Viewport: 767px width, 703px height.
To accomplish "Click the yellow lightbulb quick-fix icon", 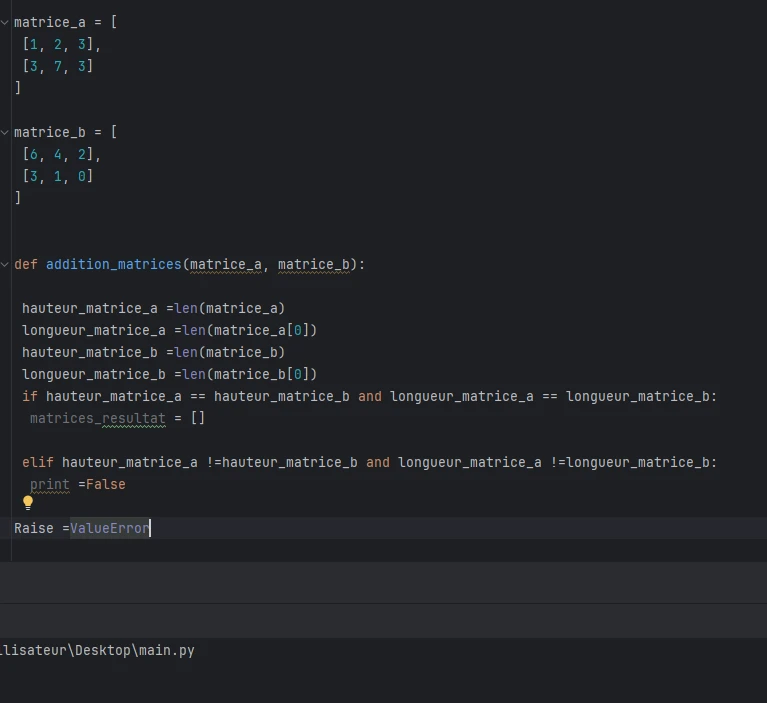I will pyautogui.click(x=28, y=503).
